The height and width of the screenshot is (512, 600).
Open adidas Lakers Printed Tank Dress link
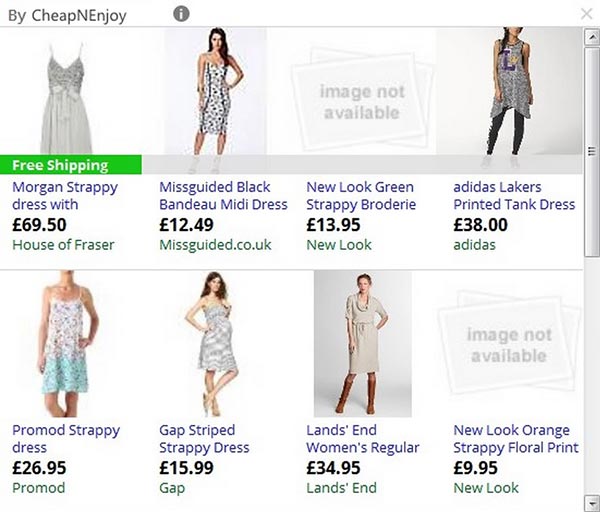tap(514, 196)
